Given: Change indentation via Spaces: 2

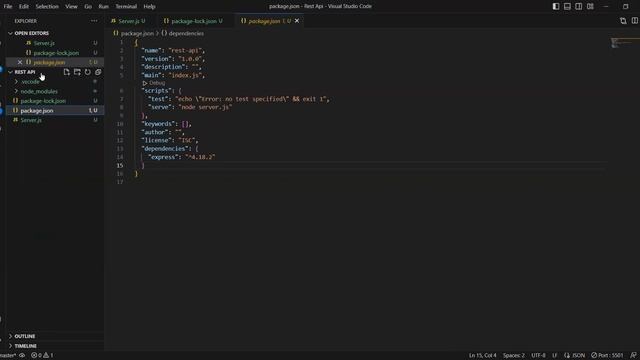Looking at the screenshot, I should [x=513, y=356].
